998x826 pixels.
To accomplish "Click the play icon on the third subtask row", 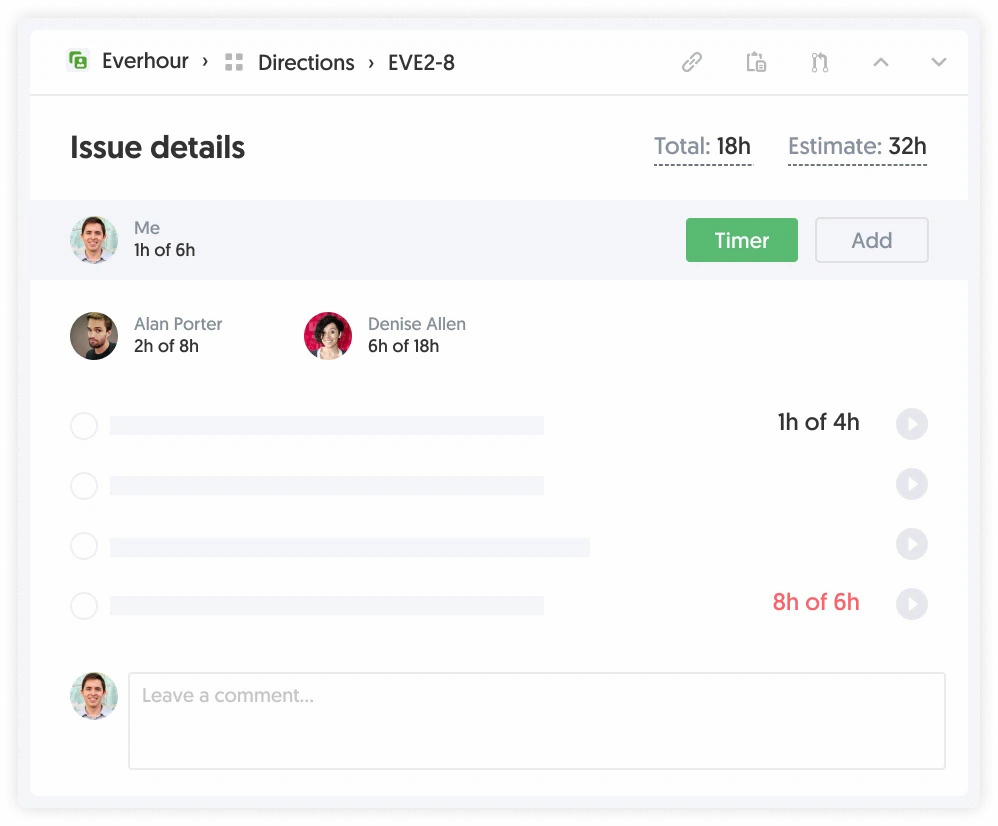I will coord(911,544).
